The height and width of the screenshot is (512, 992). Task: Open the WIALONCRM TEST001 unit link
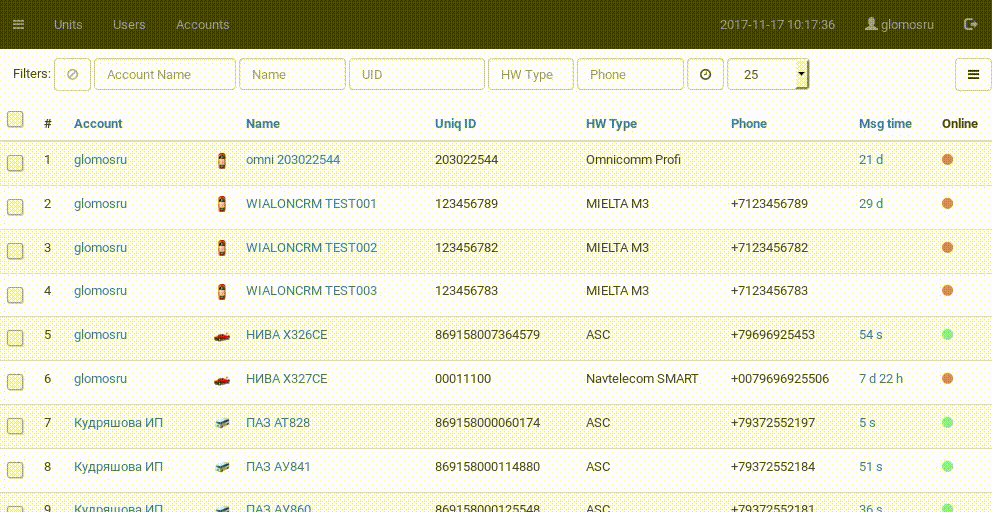[311, 204]
